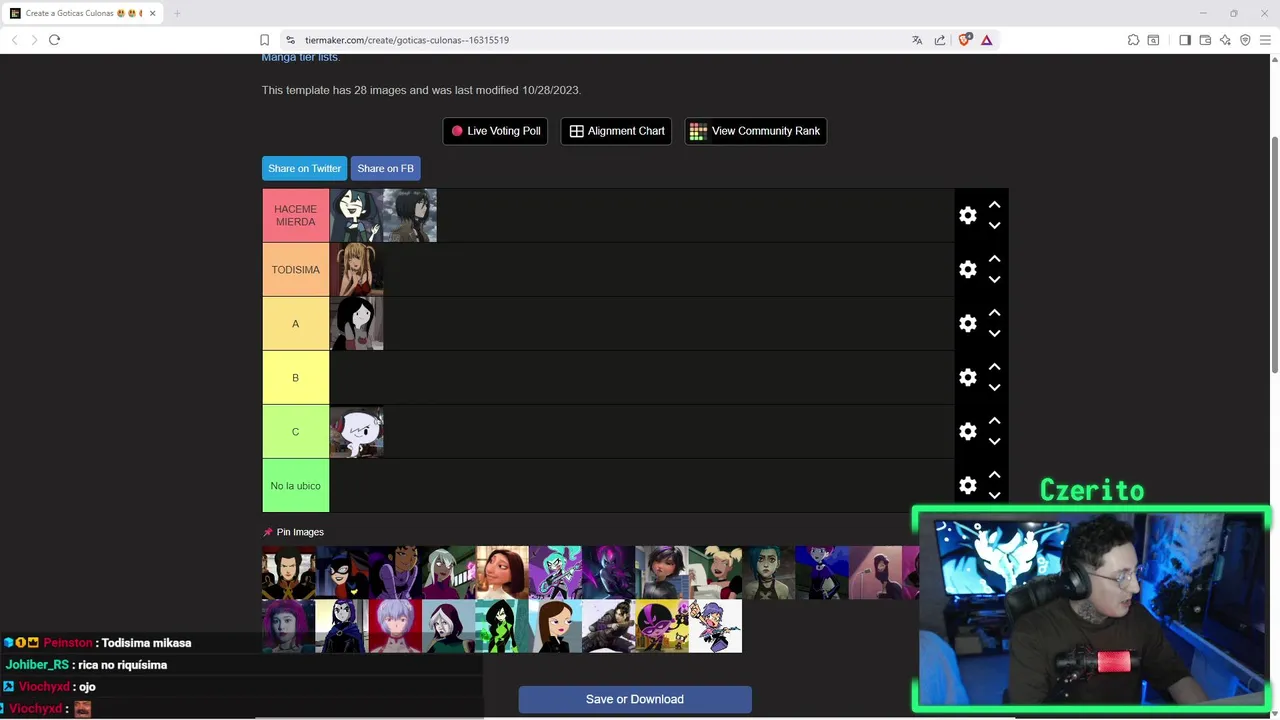Select the Gogo Tomago image in the pool
1280x720 pixels.
pos(662,572)
